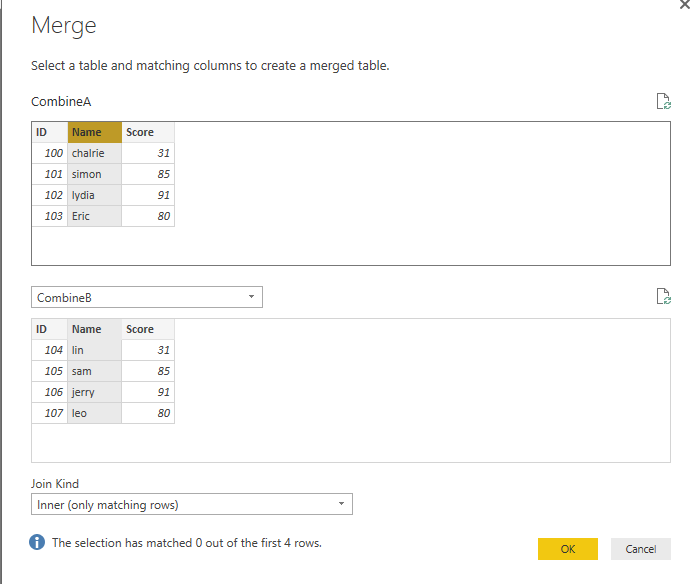This screenshot has height=584, width=690.
Task: Confirm merge with the OK button
Action: point(568,549)
